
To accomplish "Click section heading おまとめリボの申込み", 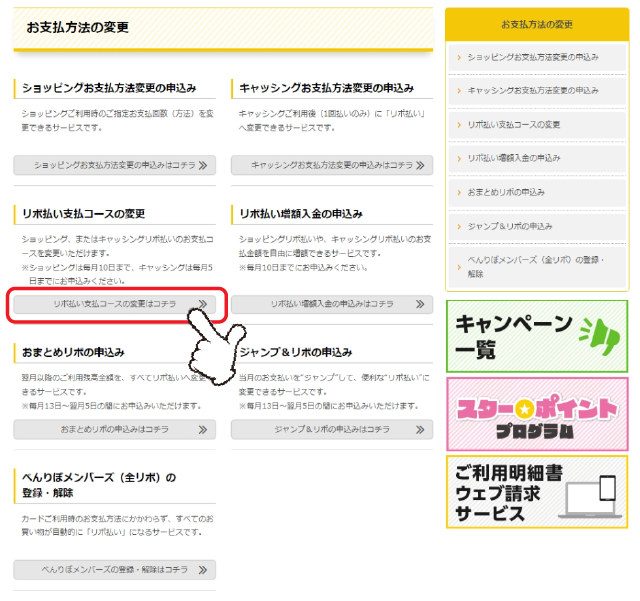I will (73, 352).
